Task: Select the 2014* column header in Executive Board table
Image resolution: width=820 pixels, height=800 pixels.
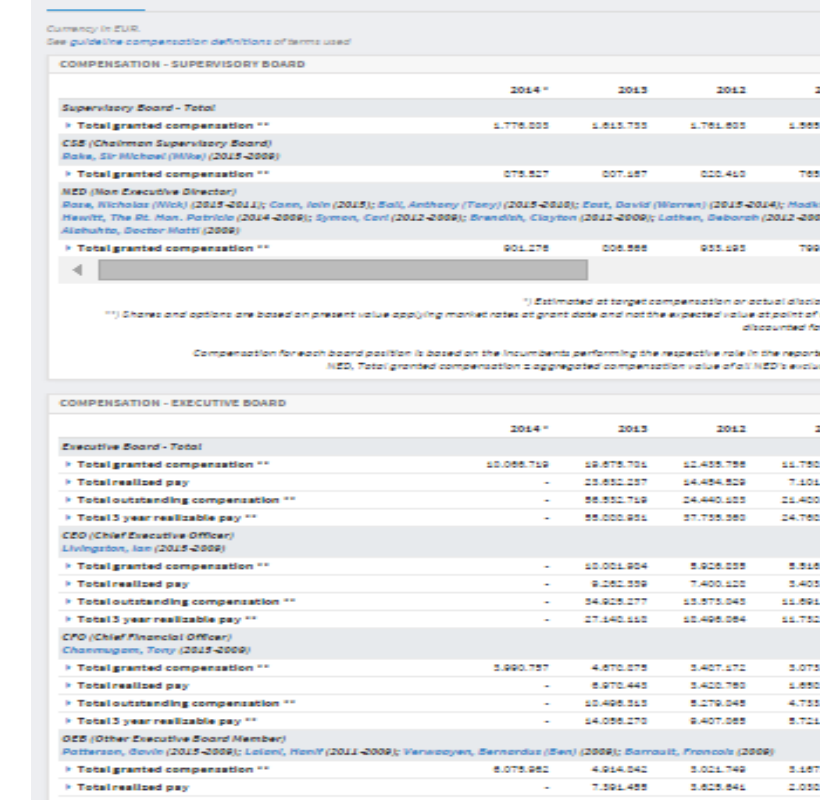Action: pyautogui.click(x=529, y=429)
